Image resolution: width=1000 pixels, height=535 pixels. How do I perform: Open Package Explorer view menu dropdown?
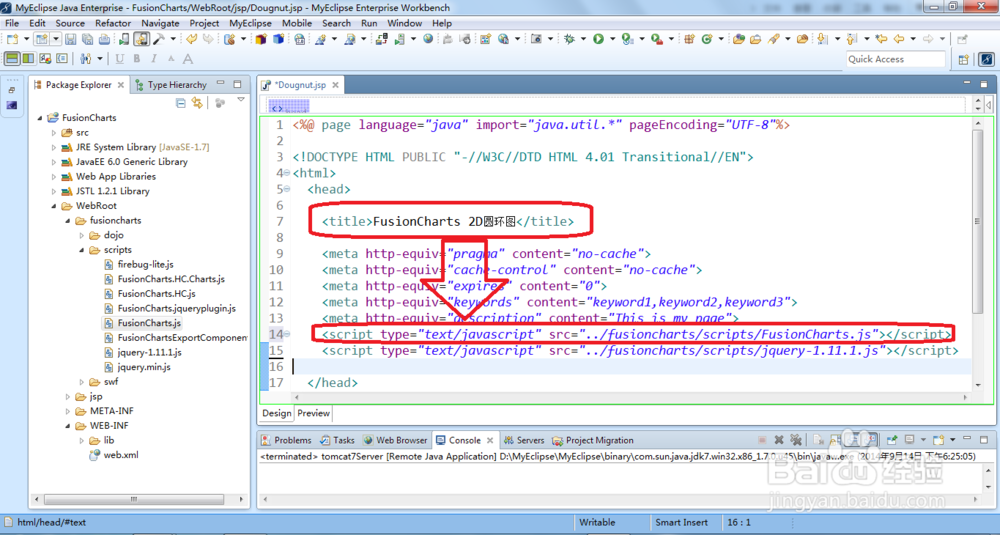point(240,100)
